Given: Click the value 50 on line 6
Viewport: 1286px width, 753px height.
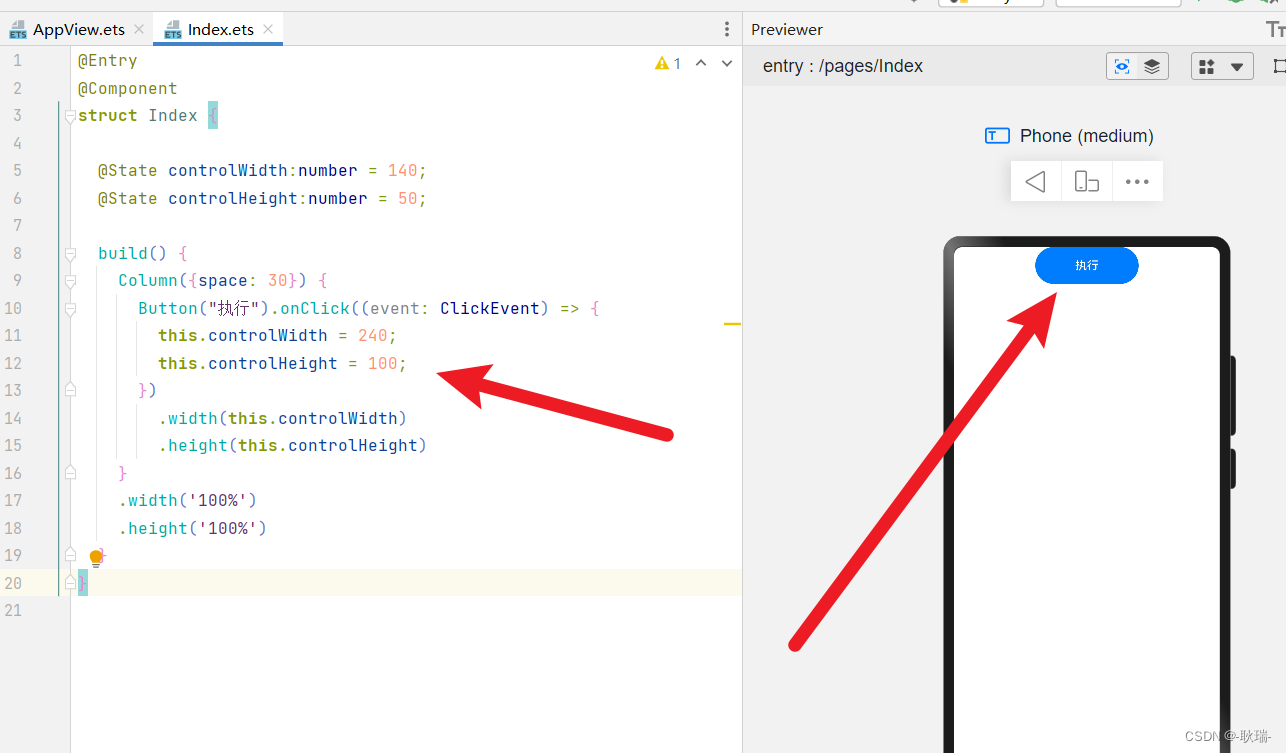Looking at the screenshot, I should (x=408, y=199).
